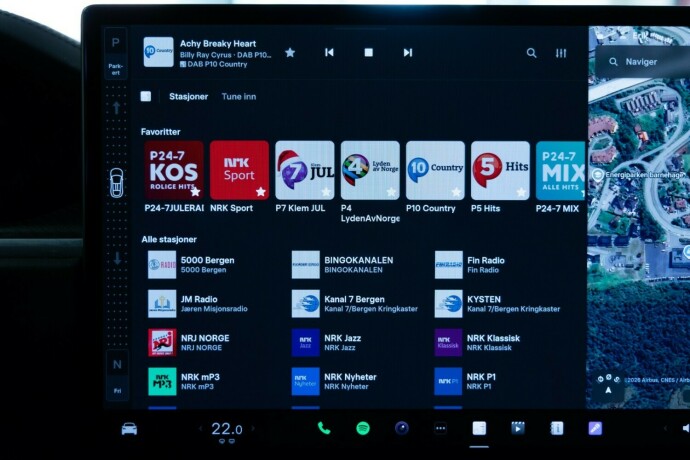Select Park gear on drive strip
The width and height of the screenshot is (690, 460).
[x=116, y=43]
